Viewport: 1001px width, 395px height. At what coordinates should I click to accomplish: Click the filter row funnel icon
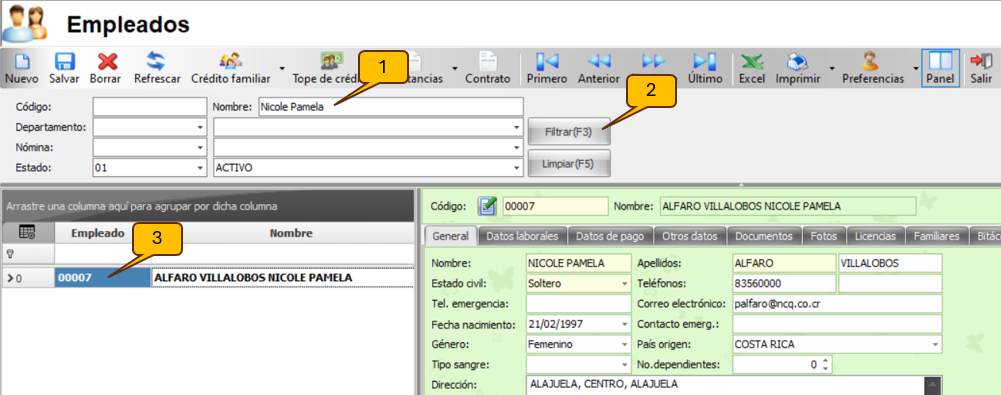click(x=10, y=253)
